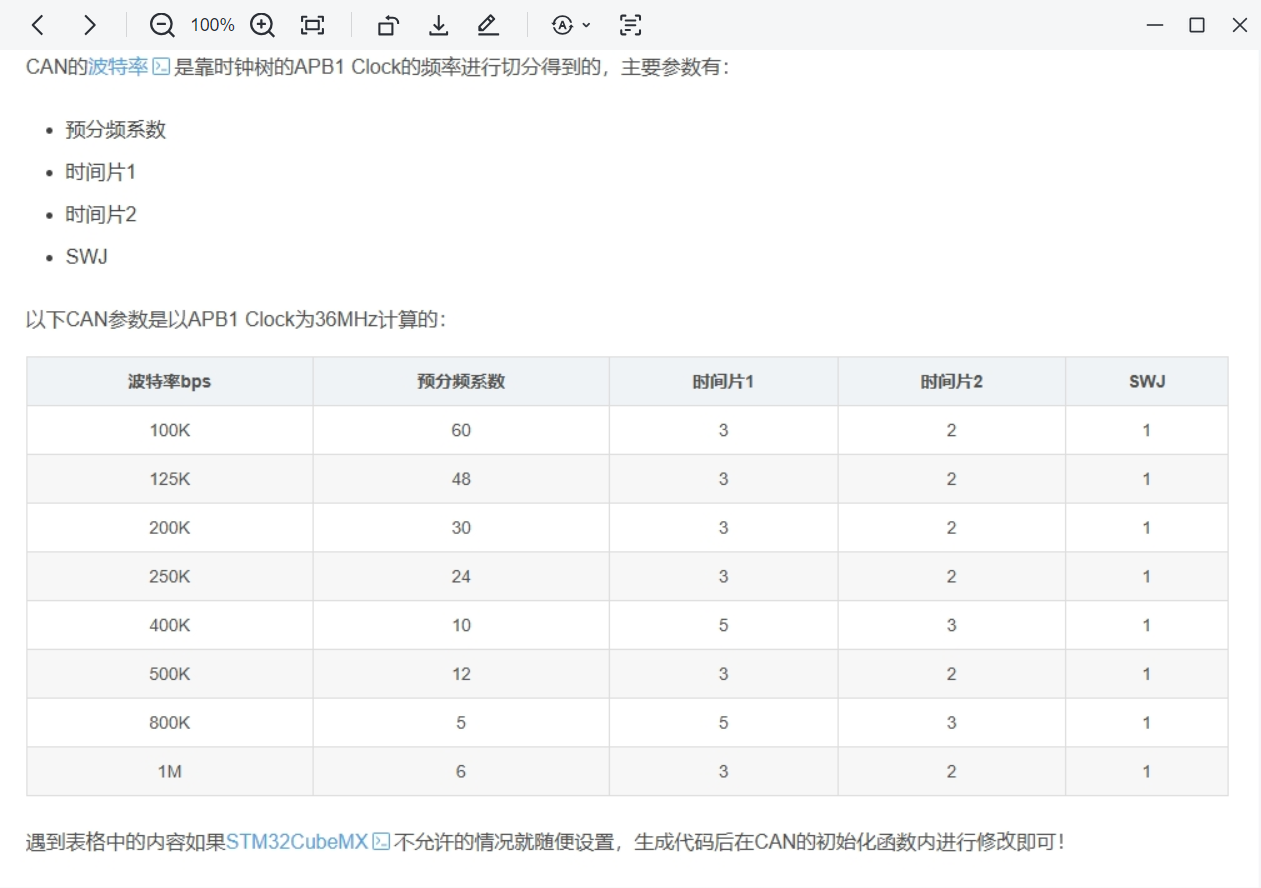Image resolution: width=1261 pixels, height=888 pixels.
Task: Click prescaler value 10 in 400K row
Action: click(x=461, y=625)
